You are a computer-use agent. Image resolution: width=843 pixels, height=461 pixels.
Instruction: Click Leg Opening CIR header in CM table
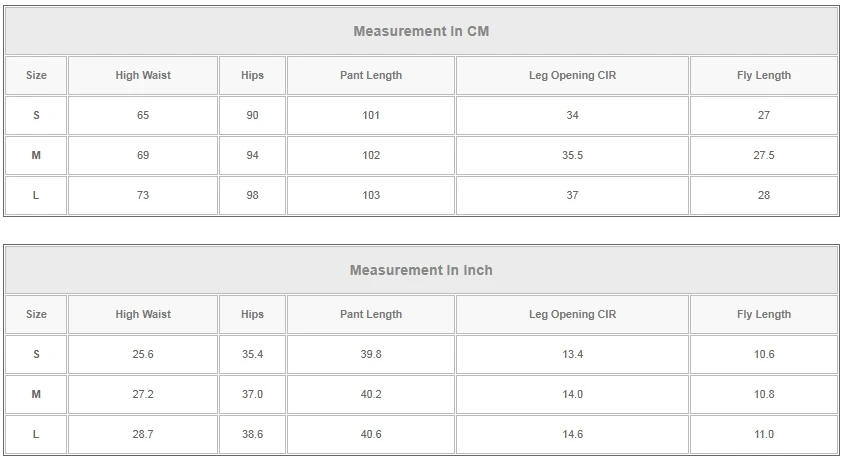[x=572, y=76]
